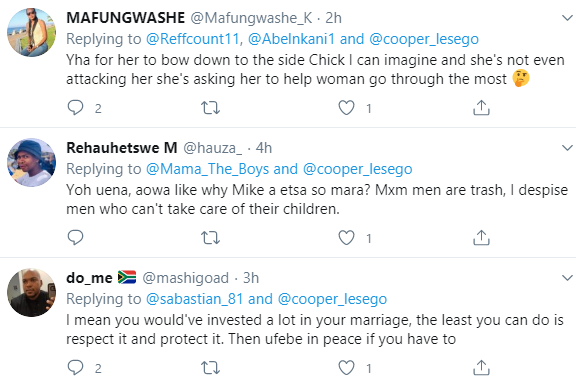Retweet MAFUNGWASHE's tweet
Image resolution: width=576 pixels, height=386 pixels.
tap(210, 108)
